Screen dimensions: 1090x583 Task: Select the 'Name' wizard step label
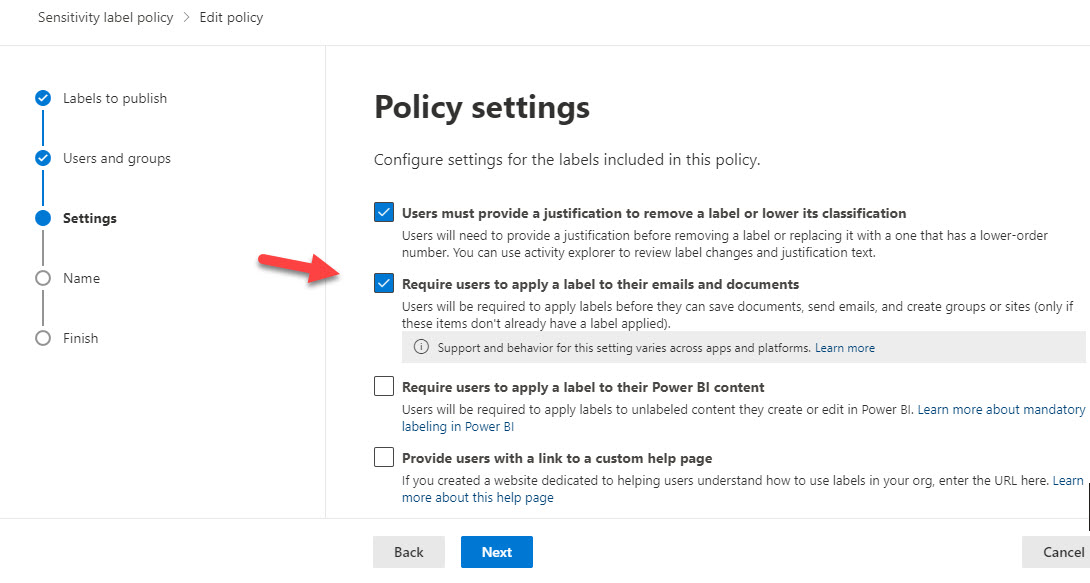[x=81, y=278]
